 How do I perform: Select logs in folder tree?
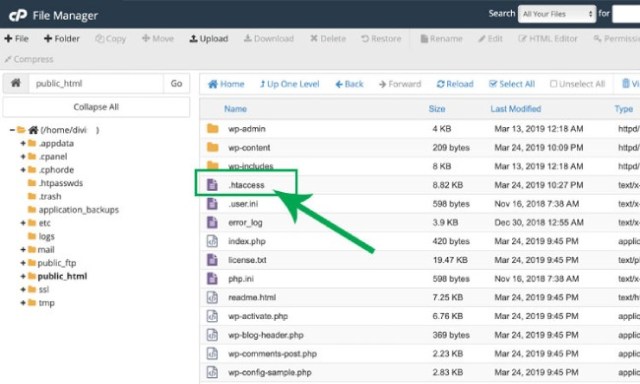coord(46,237)
